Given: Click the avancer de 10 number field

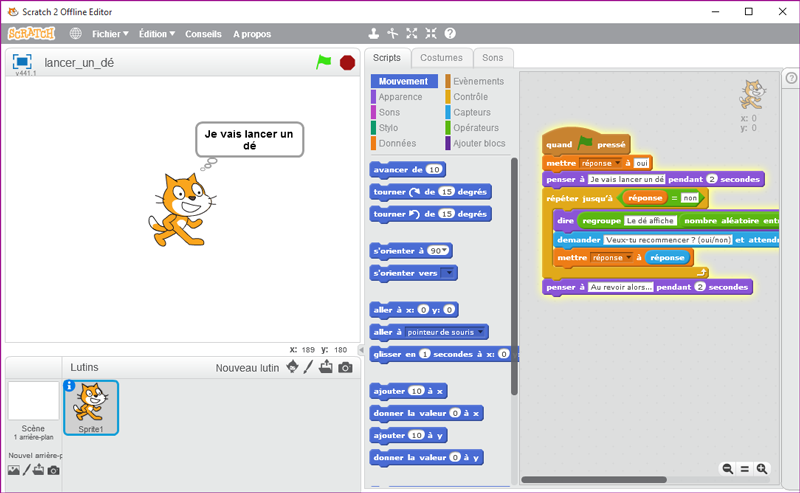Looking at the screenshot, I should coord(434,169).
